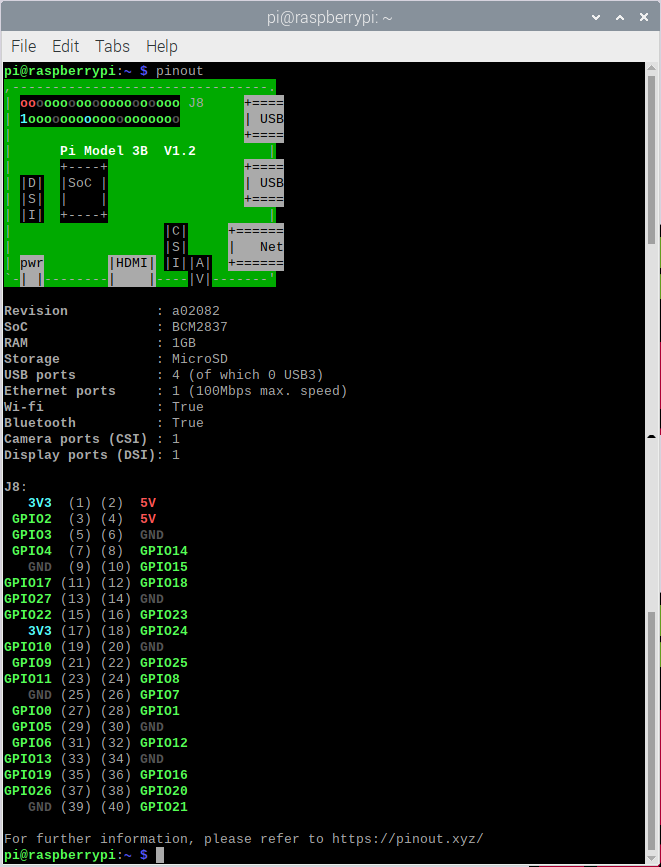Image resolution: width=661 pixels, height=867 pixels.
Task: Click the 3V3 label at pin 17
Action: point(40,631)
